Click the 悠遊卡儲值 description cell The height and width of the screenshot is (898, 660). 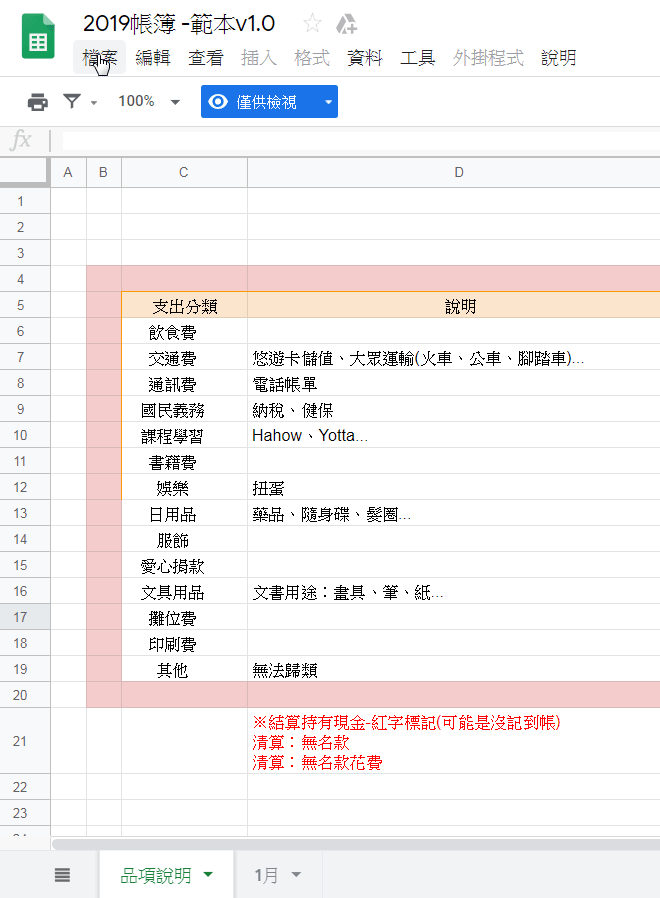click(x=454, y=357)
